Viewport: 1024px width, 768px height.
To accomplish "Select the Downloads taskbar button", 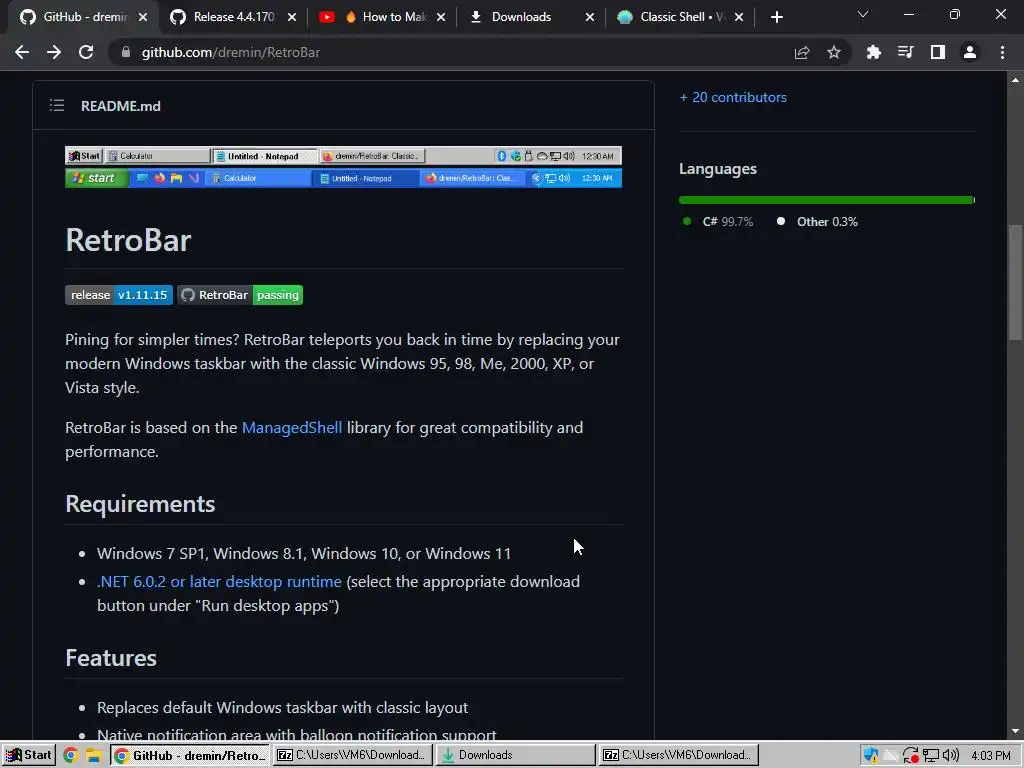I will tap(515, 755).
